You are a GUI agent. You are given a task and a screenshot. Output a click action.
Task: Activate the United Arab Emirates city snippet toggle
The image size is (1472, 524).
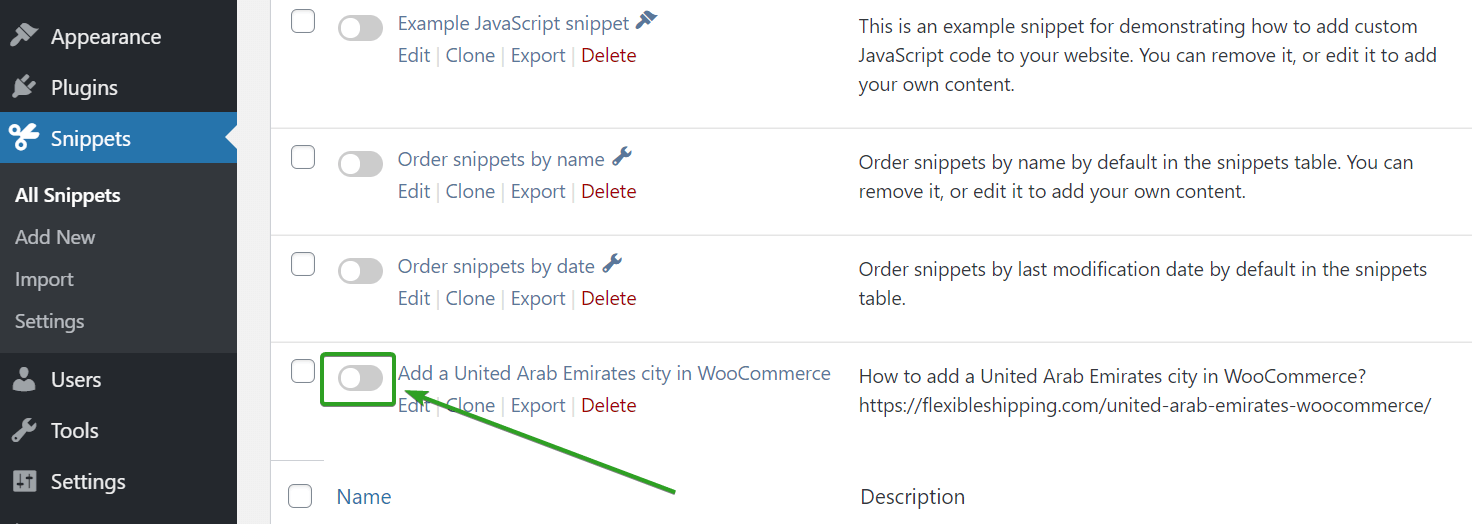[360, 378]
